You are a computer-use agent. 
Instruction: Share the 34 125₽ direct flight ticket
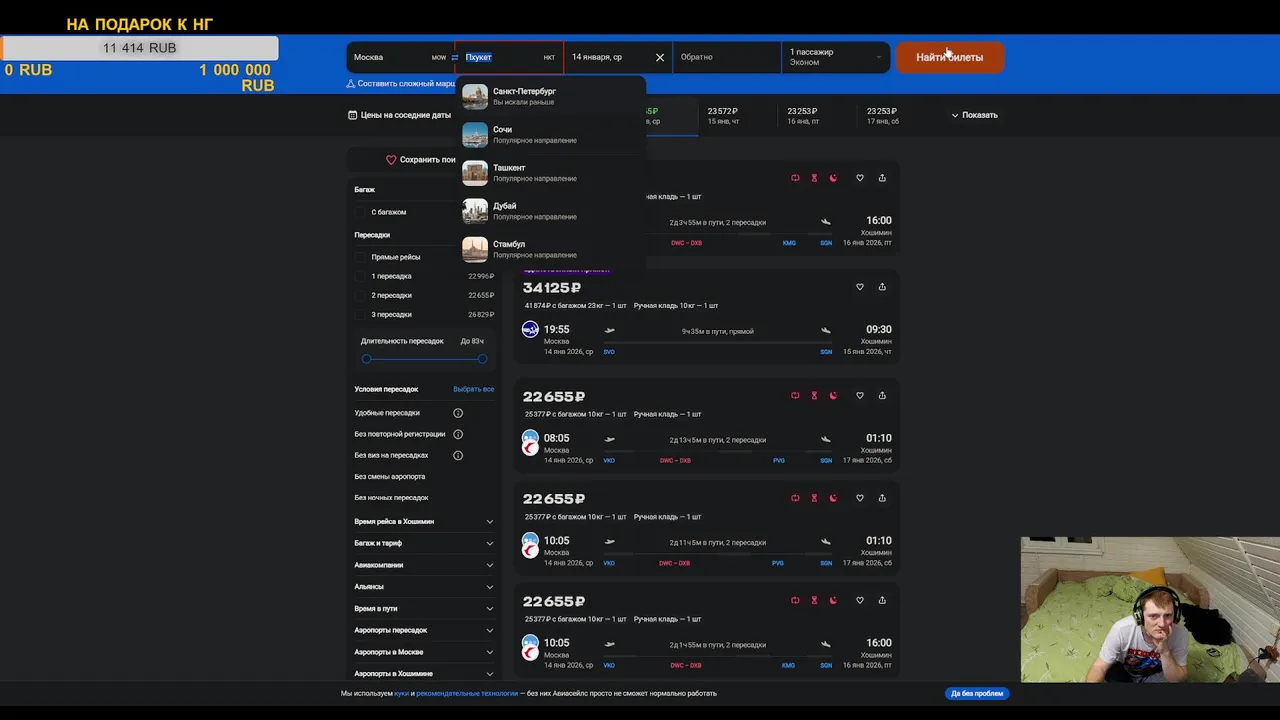pyautogui.click(x=882, y=287)
